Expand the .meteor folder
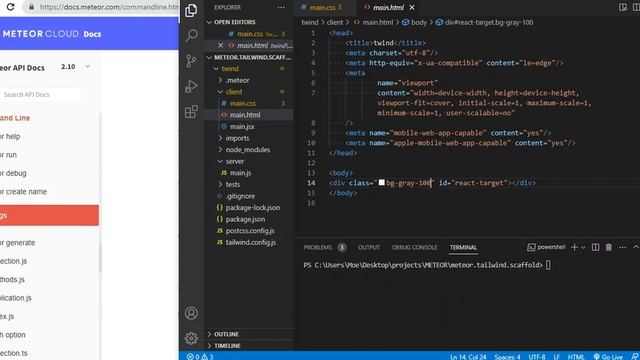This screenshot has width=640, height=360. [220, 80]
